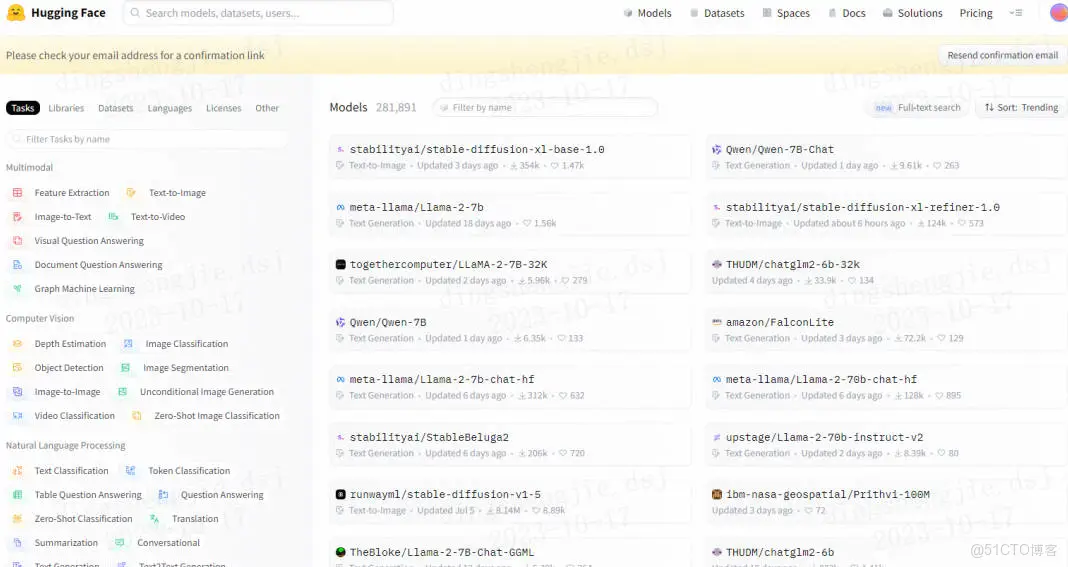This screenshot has width=1068, height=567.
Task: Select the Image-to-Text task icon
Action: click(x=18, y=217)
